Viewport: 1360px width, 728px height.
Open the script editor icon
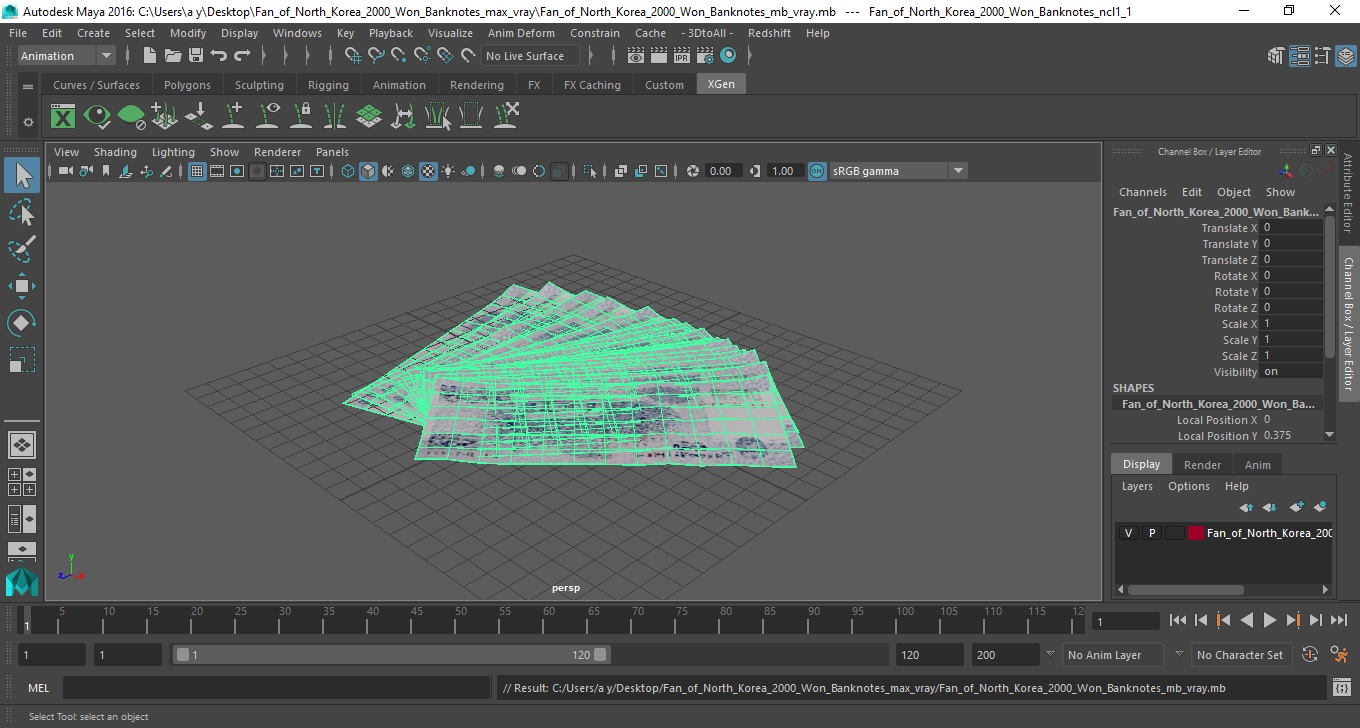tap(1342, 688)
